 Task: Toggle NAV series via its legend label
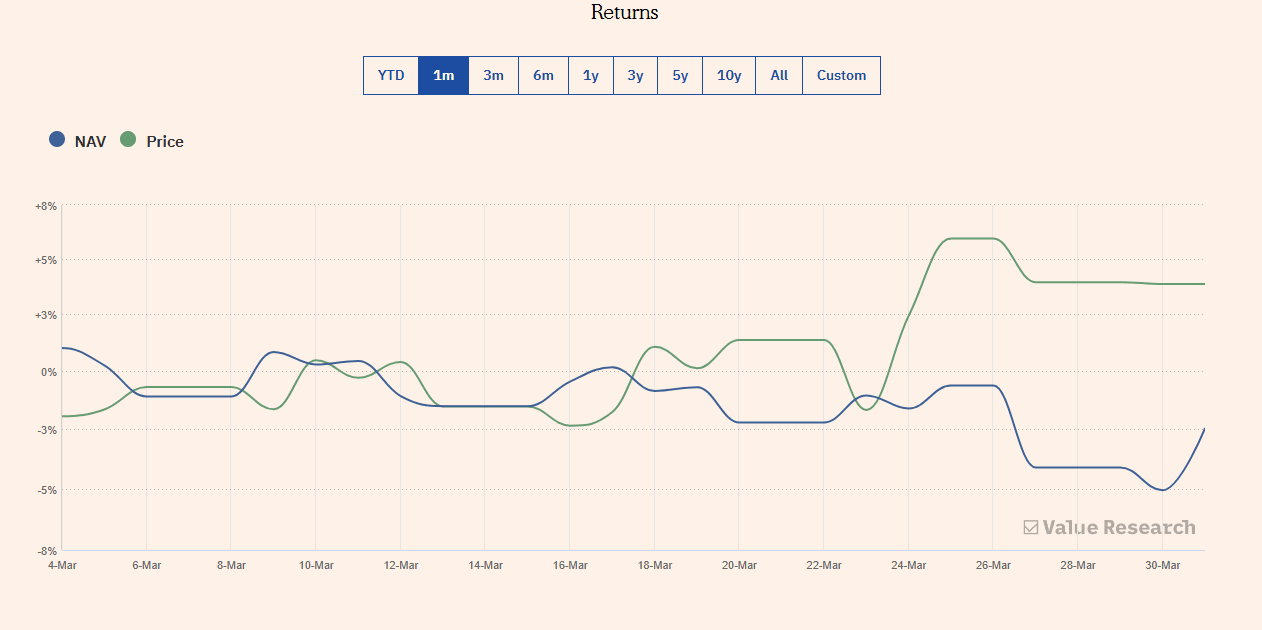tap(90, 142)
